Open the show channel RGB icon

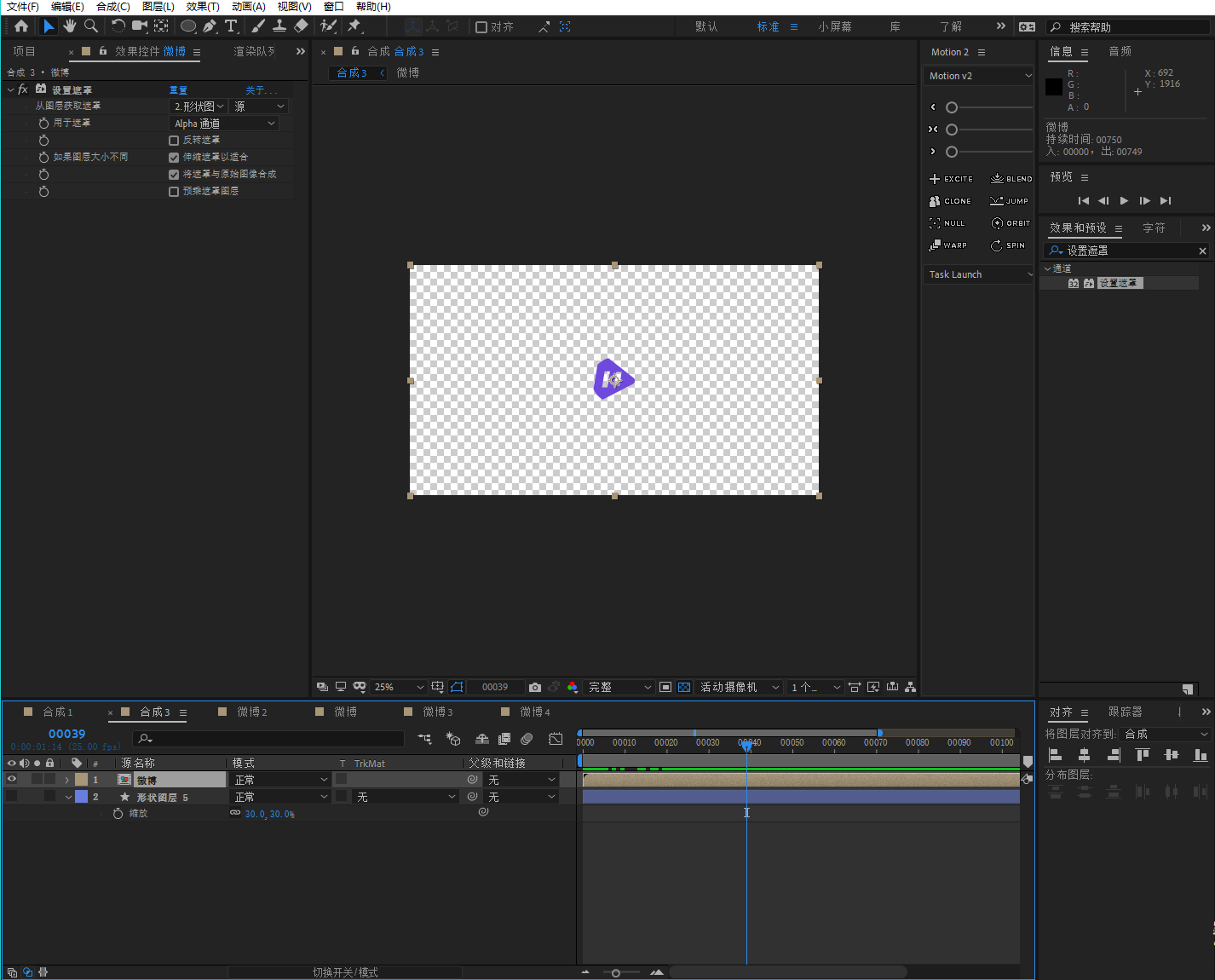[573, 687]
